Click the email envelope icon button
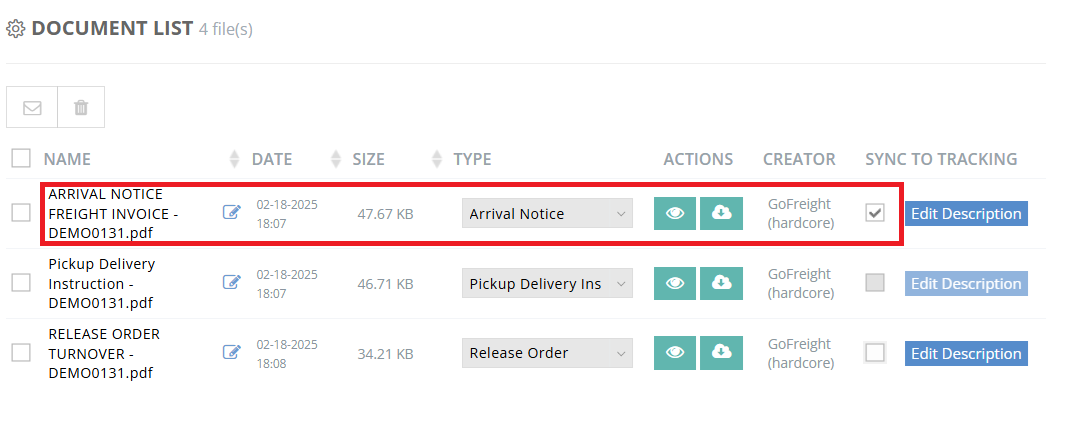 (32, 107)
